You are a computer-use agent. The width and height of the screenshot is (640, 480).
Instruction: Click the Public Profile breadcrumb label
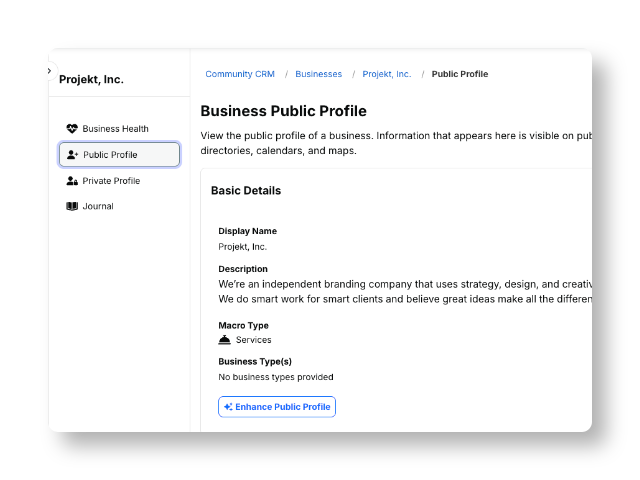pyautogui.click(x=460, y=74)
